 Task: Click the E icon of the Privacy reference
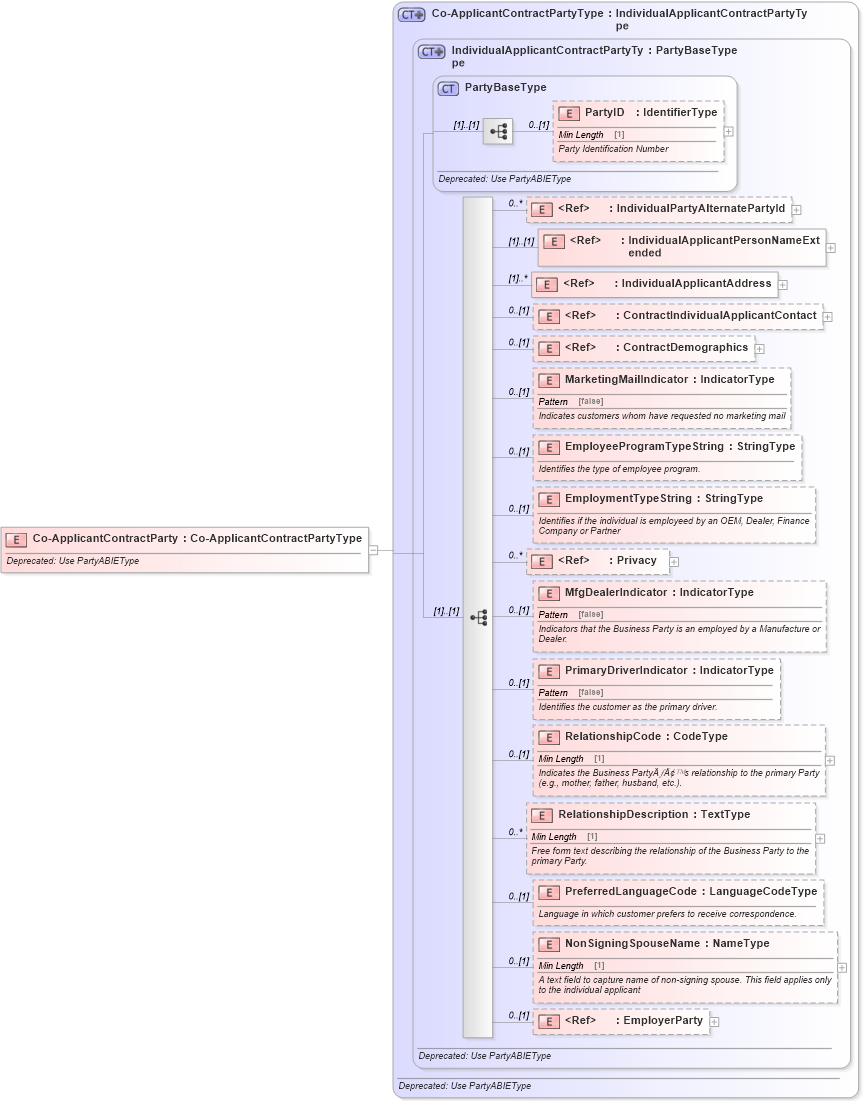pos(540,561)
